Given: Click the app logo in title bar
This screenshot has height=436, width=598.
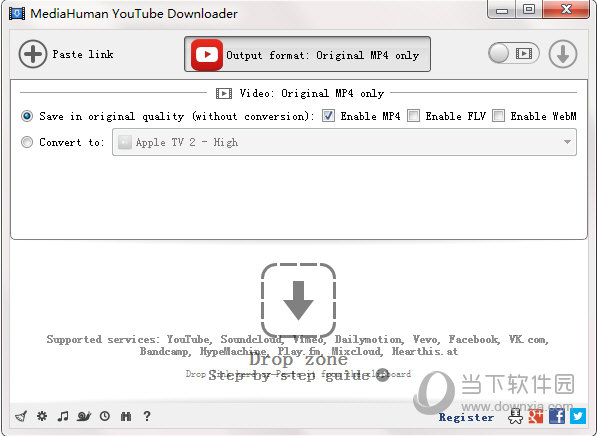Looking at the screenshot, I should click(x=17, y=13).
